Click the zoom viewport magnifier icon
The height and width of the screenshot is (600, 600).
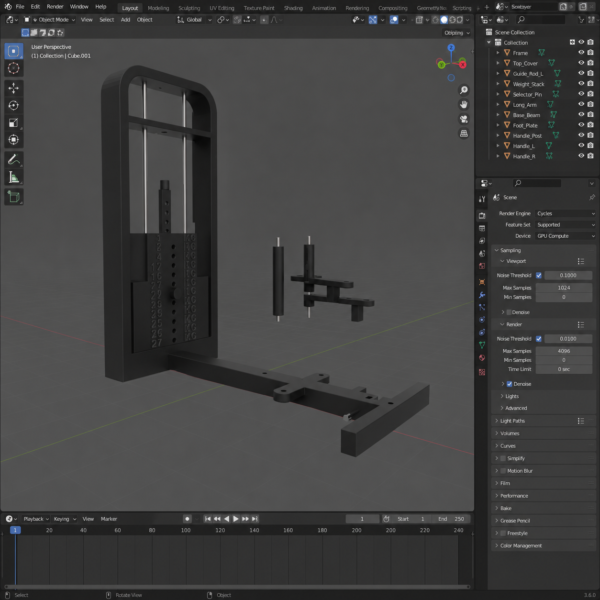coord(464,90)
